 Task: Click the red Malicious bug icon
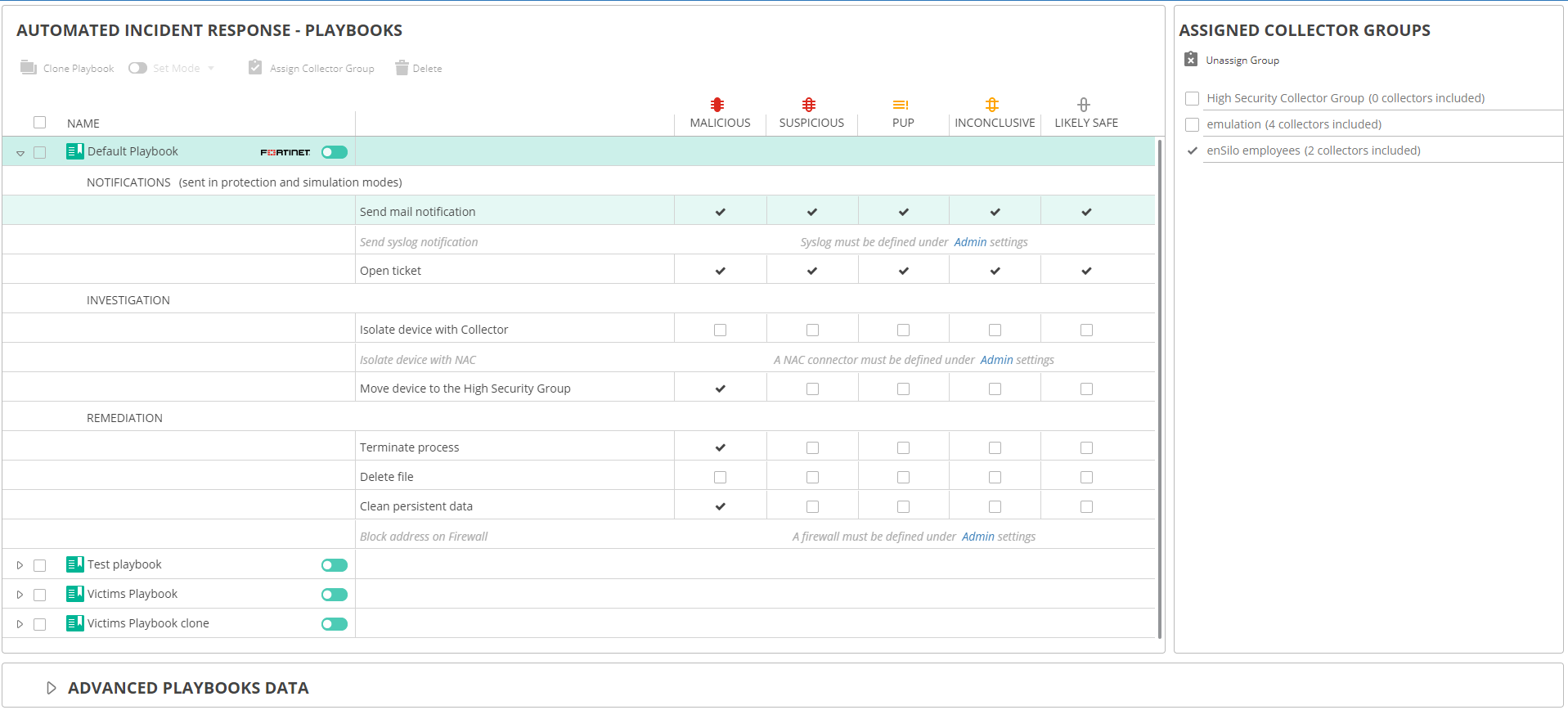click(x=717, y=105)
